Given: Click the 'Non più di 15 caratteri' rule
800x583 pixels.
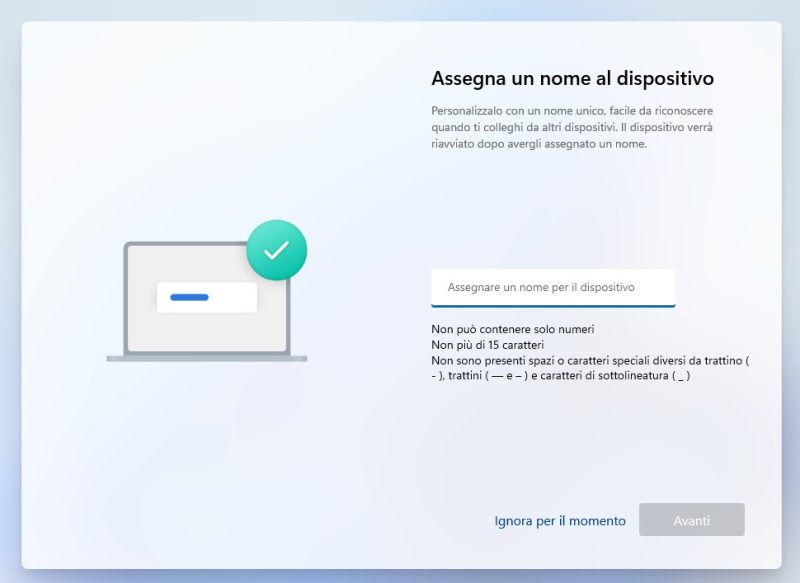Looking at the screenshot, I should click(490, 344).
